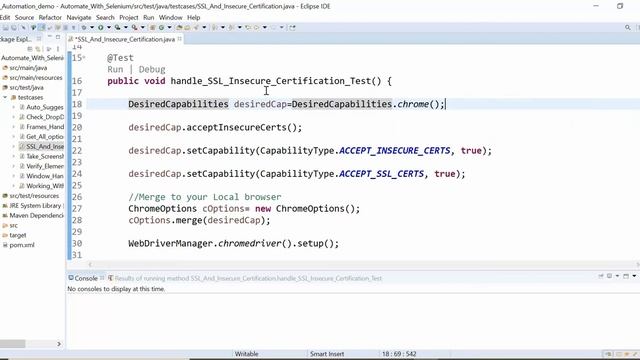Image resolution: width=640 pixels, height=360 pixels.
Task: Open the Open Console dropdown arrow
Action: [634, 276]
